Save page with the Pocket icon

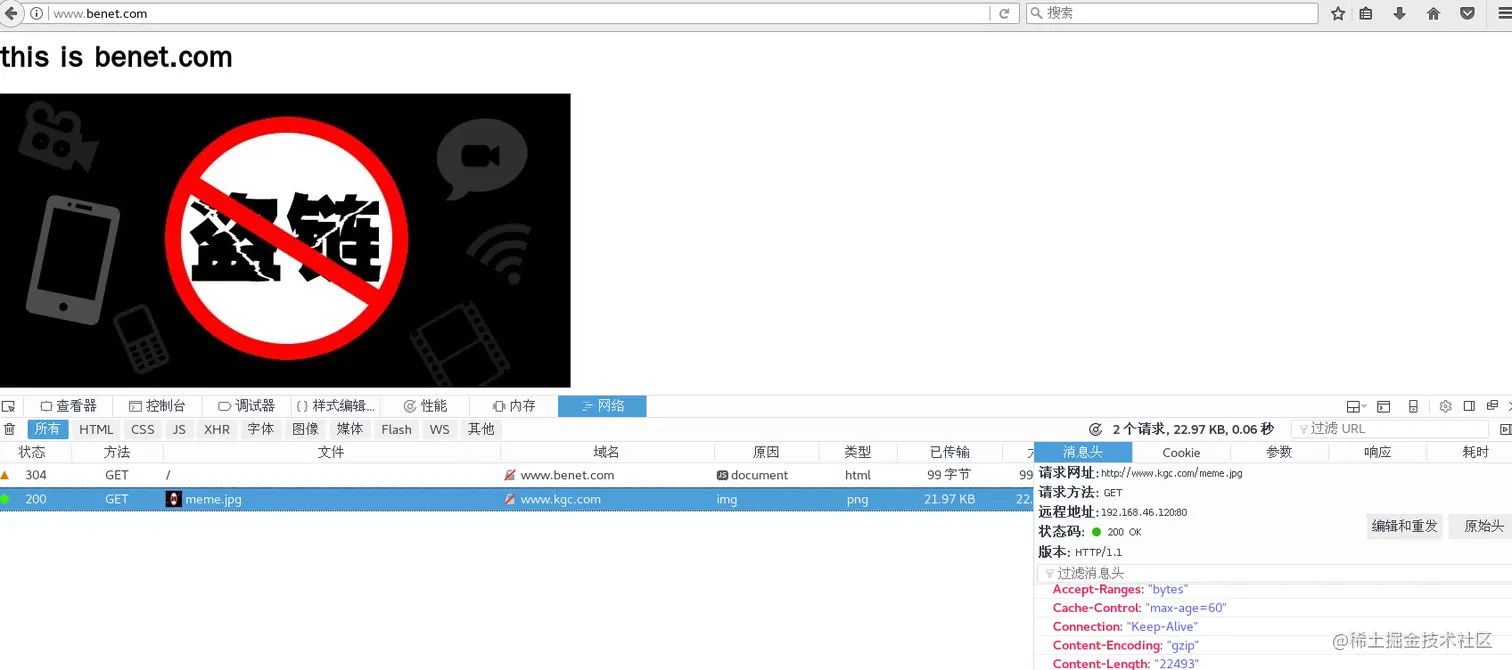[1466, 13]
